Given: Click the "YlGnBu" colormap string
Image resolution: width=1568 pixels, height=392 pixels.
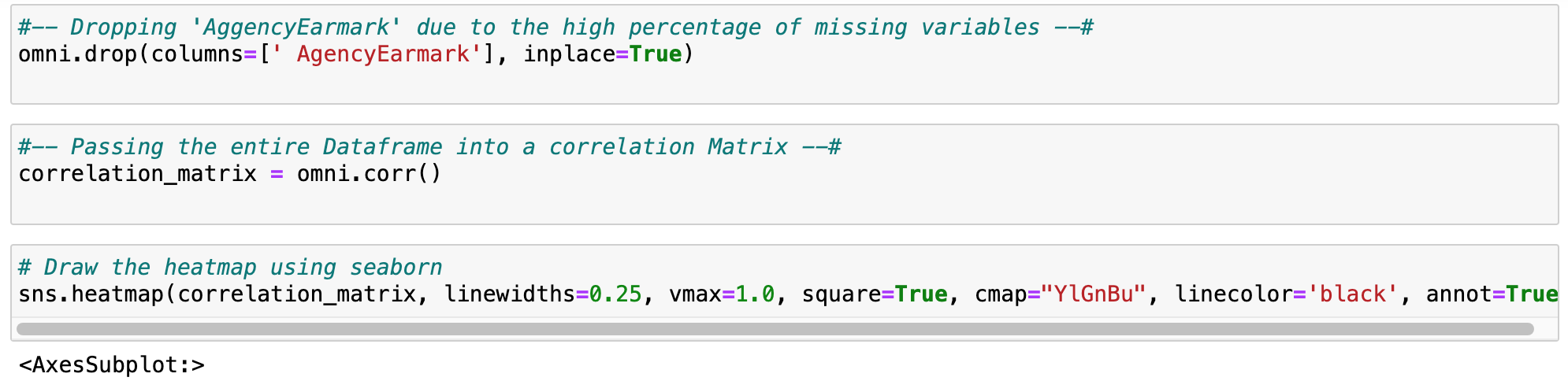Looking at the screenshot, I should click(x=1093, y=294).
